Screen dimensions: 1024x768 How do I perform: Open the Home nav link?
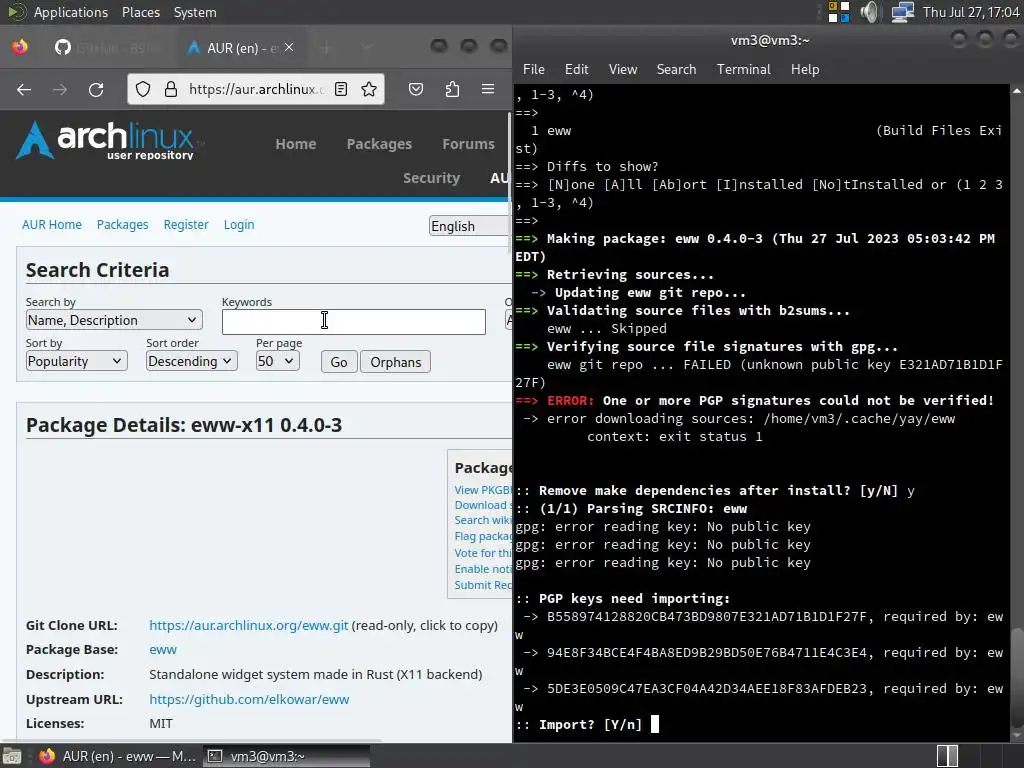coord(296,144)
